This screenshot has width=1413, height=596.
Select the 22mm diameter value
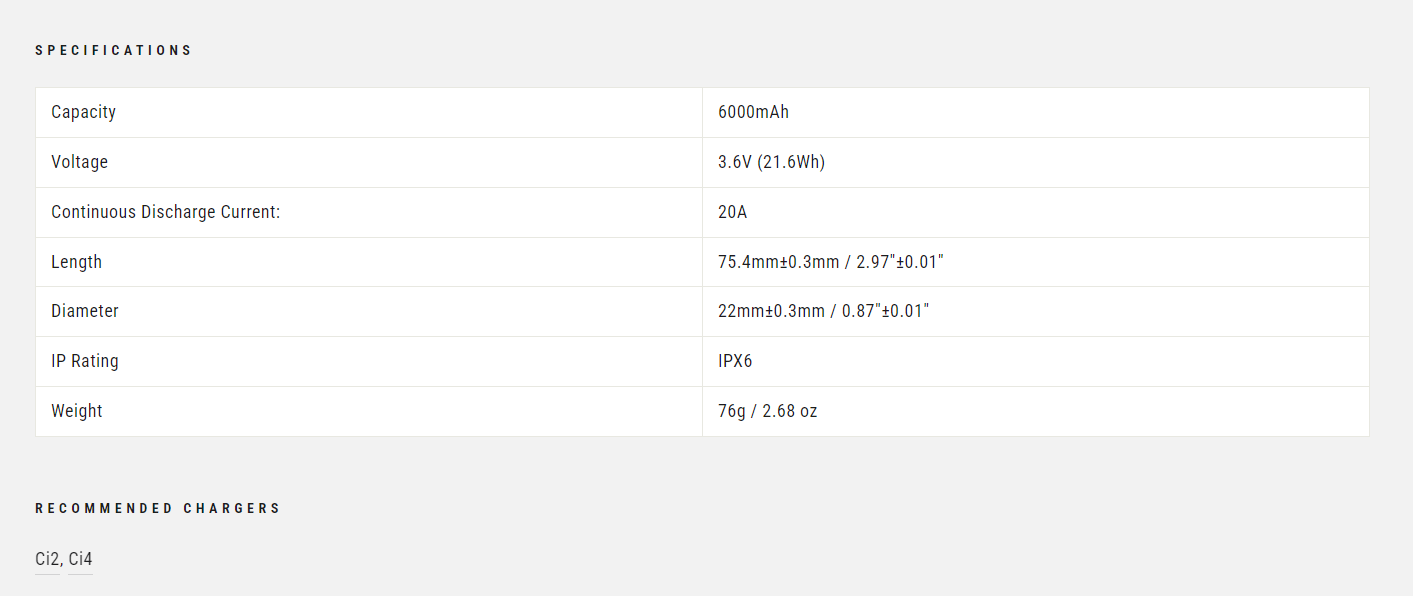pyautogui.click(x=823, y=311)
